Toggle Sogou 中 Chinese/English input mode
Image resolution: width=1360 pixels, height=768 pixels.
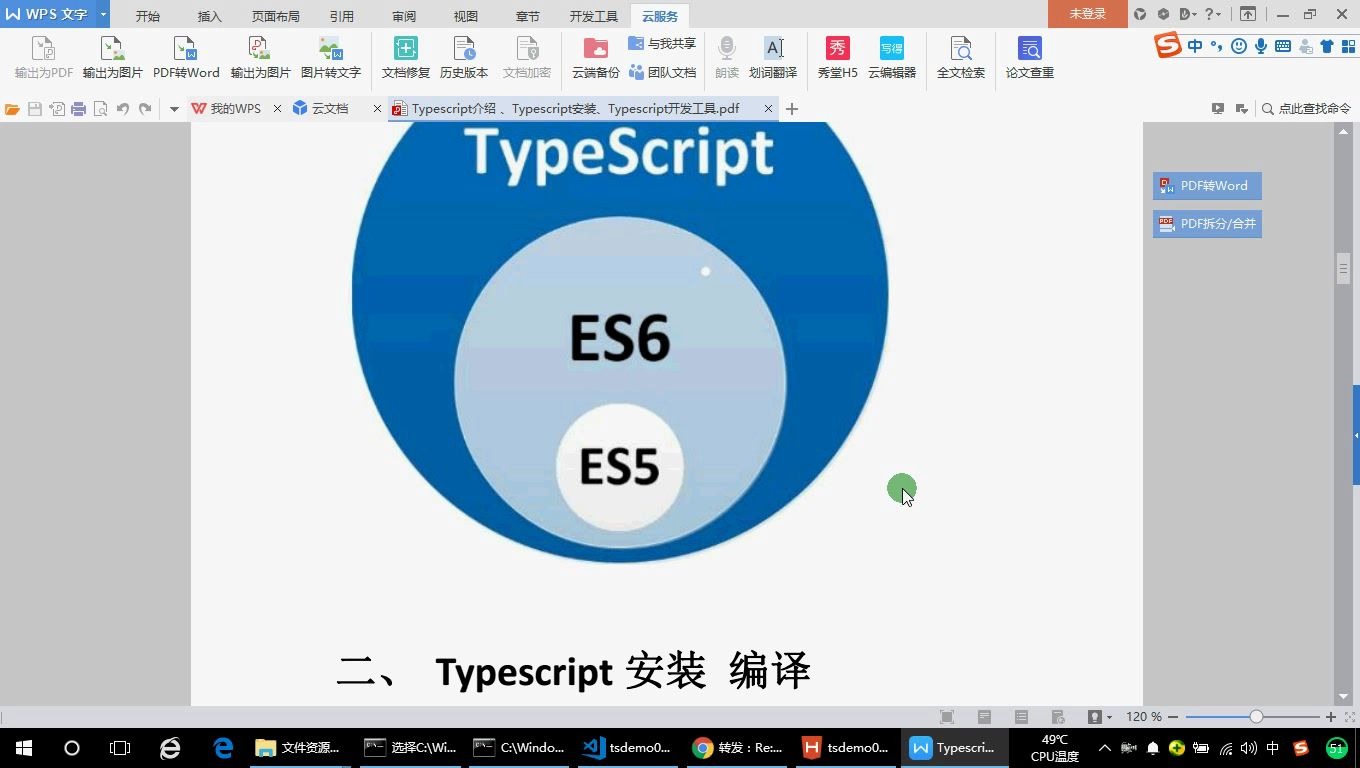click(1196, 46)
